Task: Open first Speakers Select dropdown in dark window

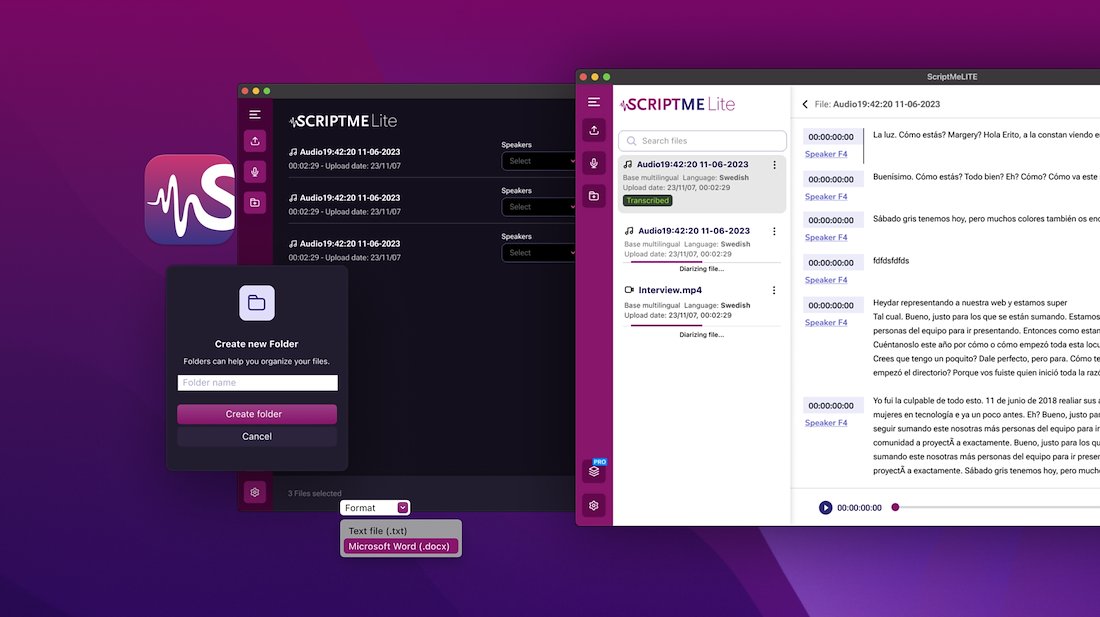Action: click(538, 161)
